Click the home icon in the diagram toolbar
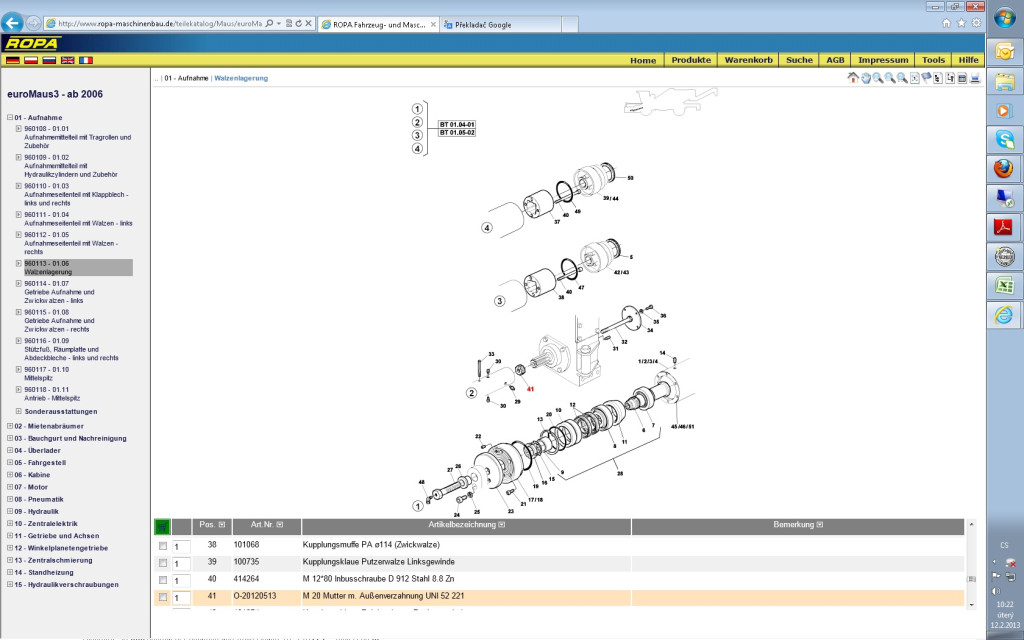 (853, 78)
